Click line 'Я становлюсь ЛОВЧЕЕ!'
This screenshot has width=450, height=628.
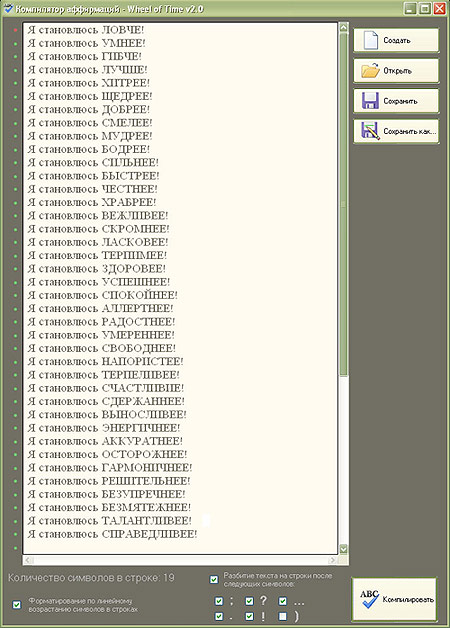tap(86, 30)
